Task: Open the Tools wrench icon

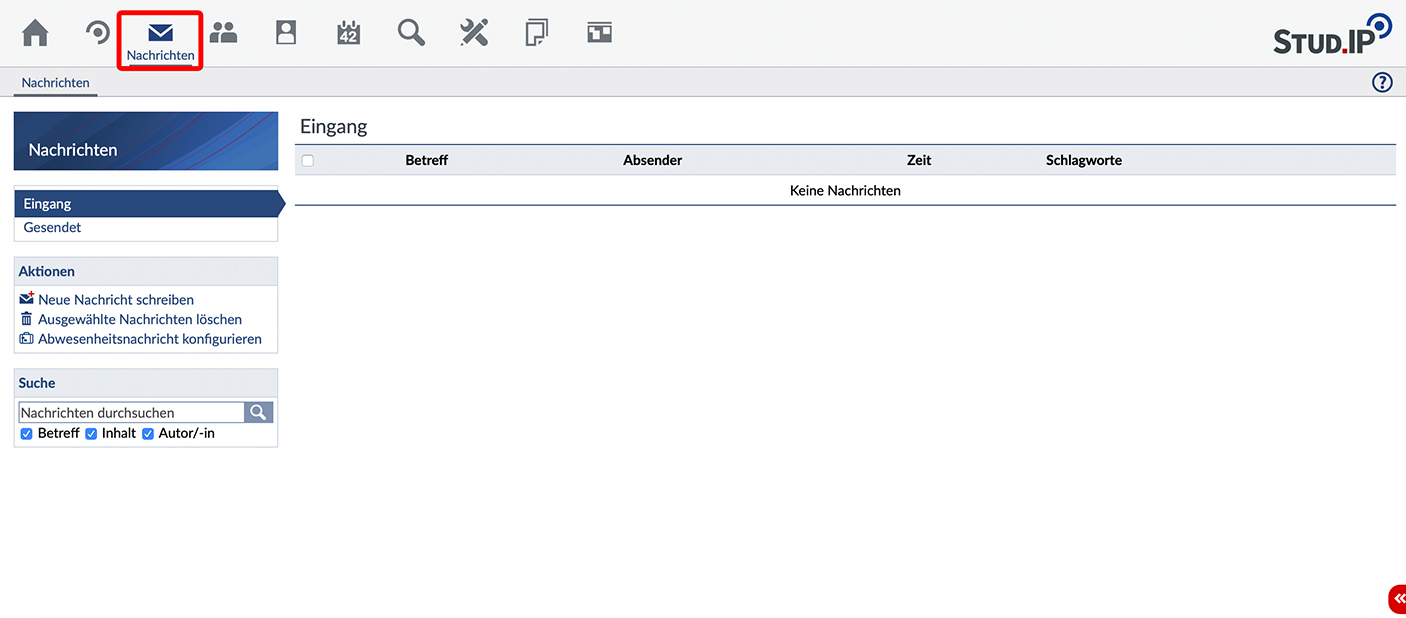Action: 474,33
